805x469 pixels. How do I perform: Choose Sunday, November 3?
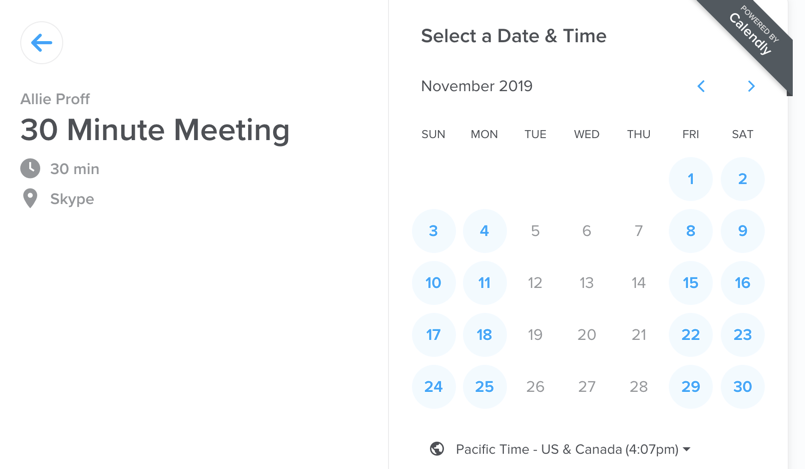pyautogui.click(x=433, y=231)
